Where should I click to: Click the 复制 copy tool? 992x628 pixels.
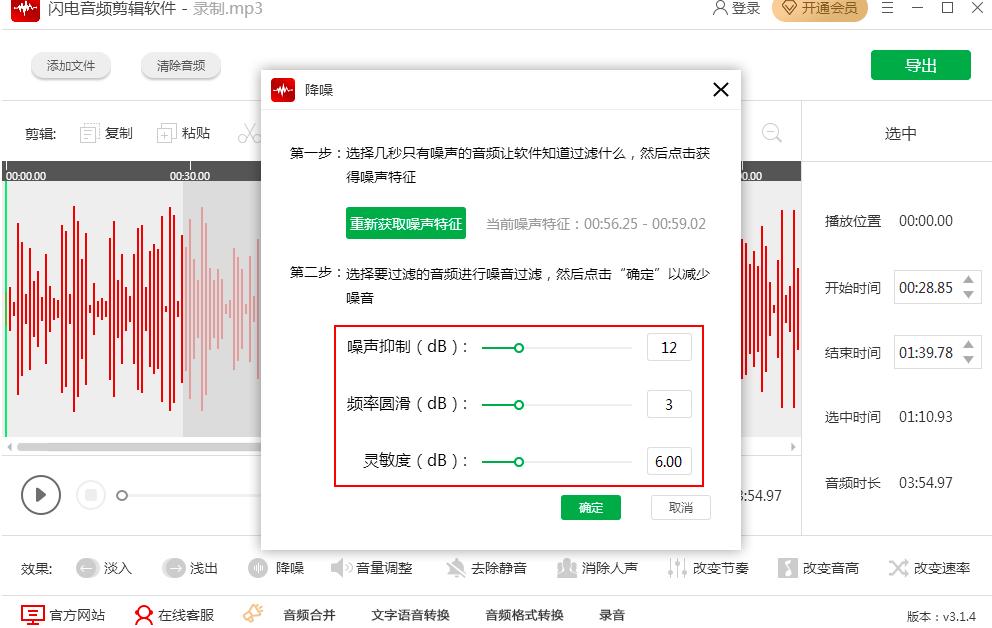106,133
